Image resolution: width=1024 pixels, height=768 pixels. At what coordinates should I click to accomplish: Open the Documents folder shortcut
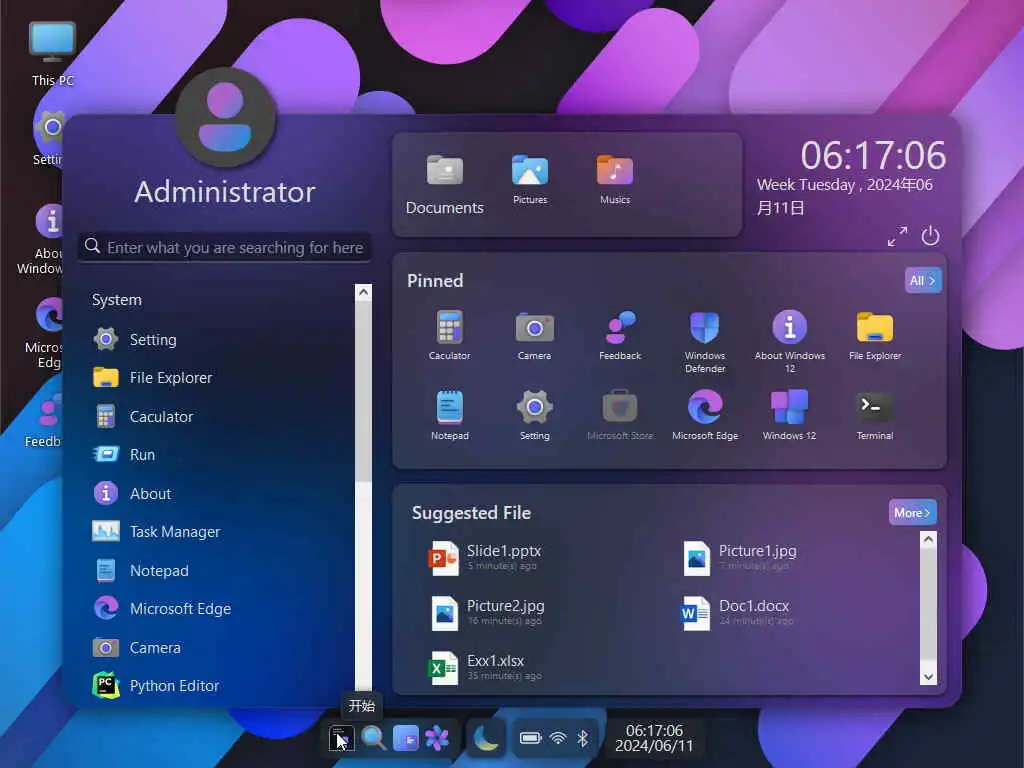[445, 184]
